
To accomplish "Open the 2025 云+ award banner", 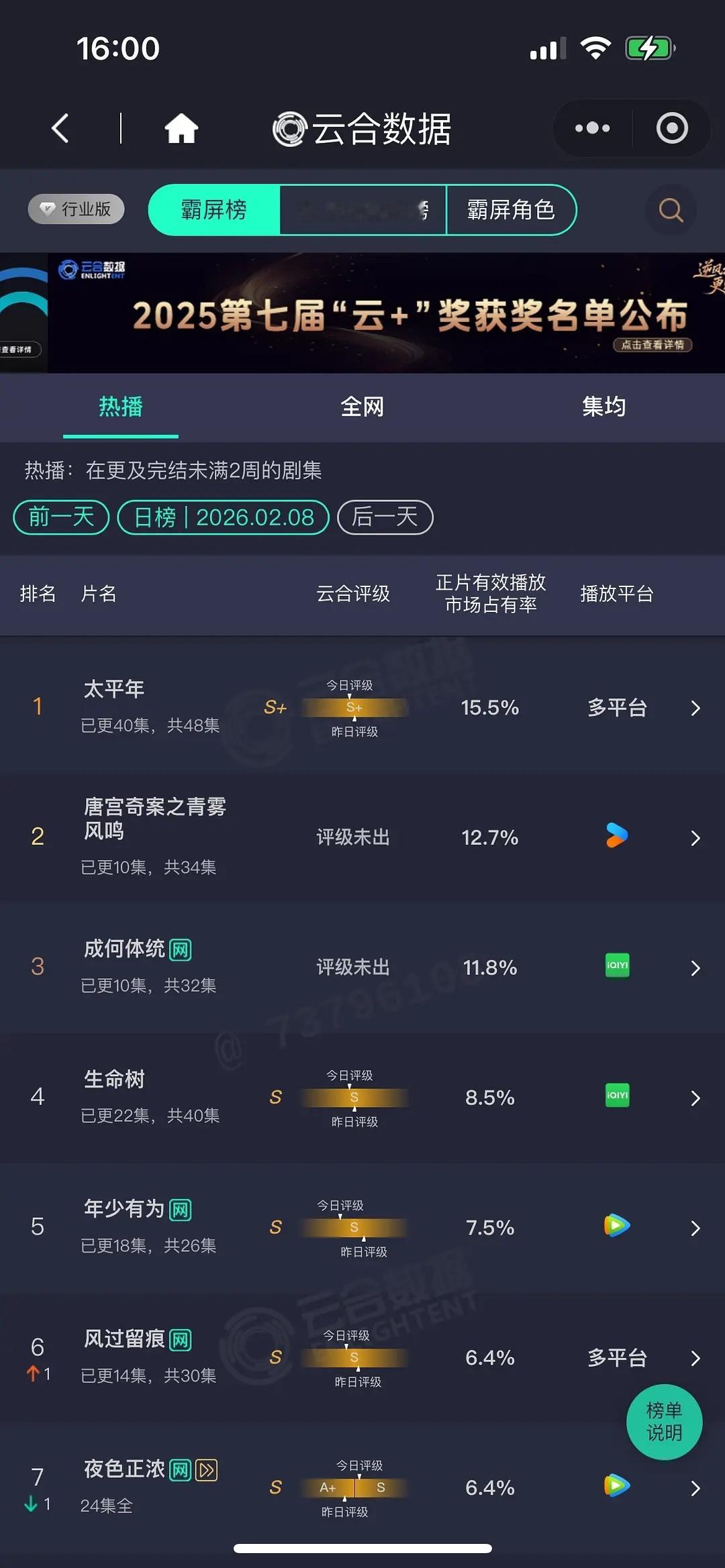I will 362,311.
